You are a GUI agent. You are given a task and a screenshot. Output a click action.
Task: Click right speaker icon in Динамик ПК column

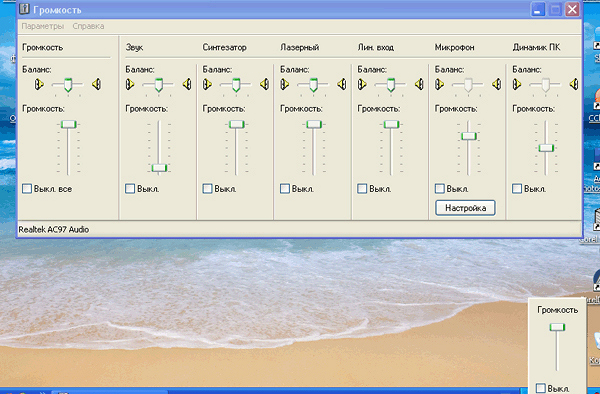click(574, 84)
